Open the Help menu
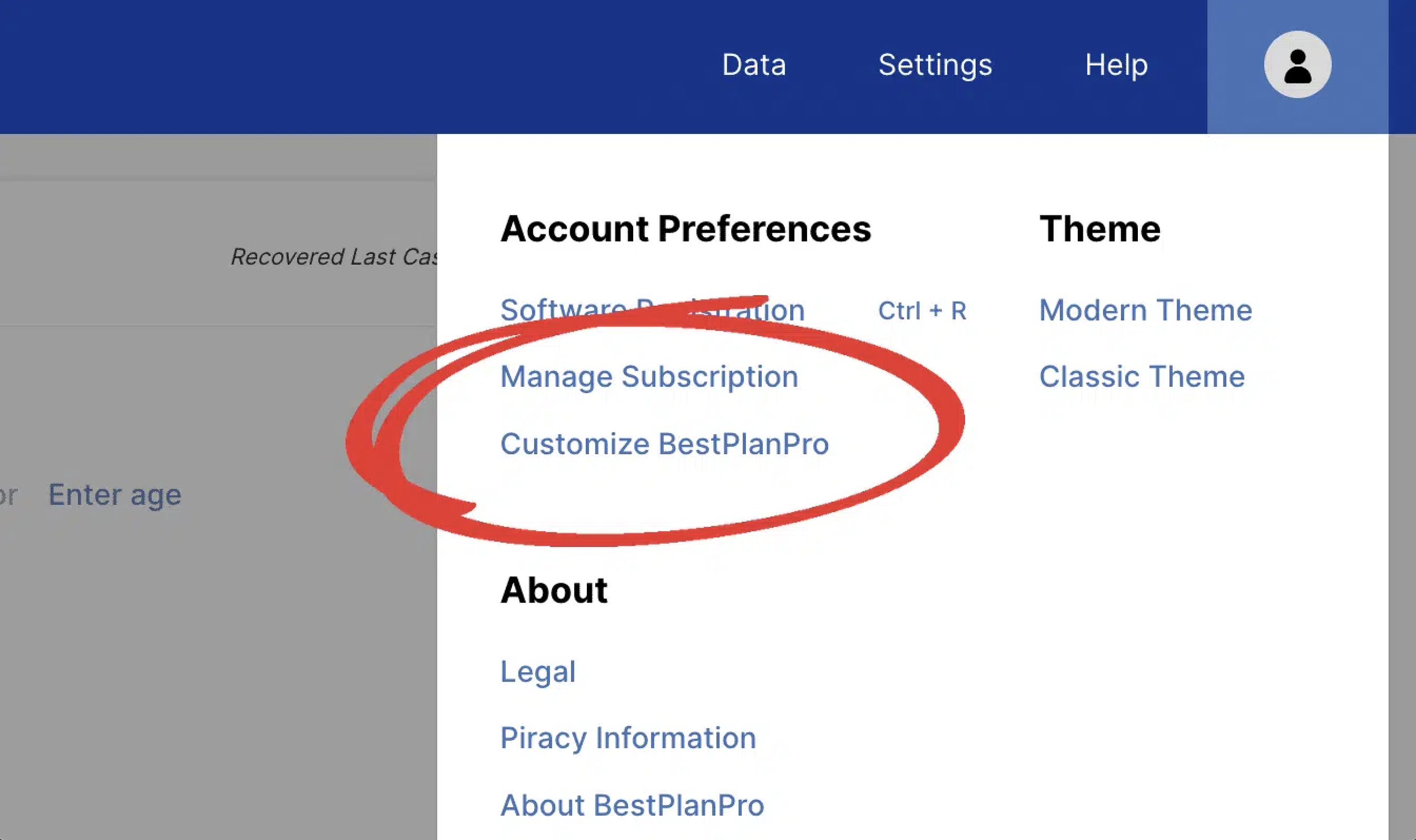The image size is (1416, 840). [x=1116, y=65]
